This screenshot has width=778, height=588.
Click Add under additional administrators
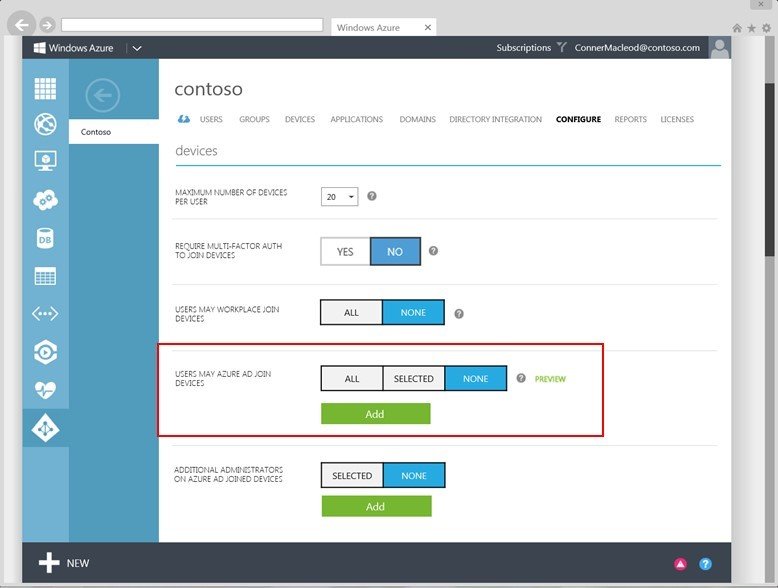[x=377, y=506]
